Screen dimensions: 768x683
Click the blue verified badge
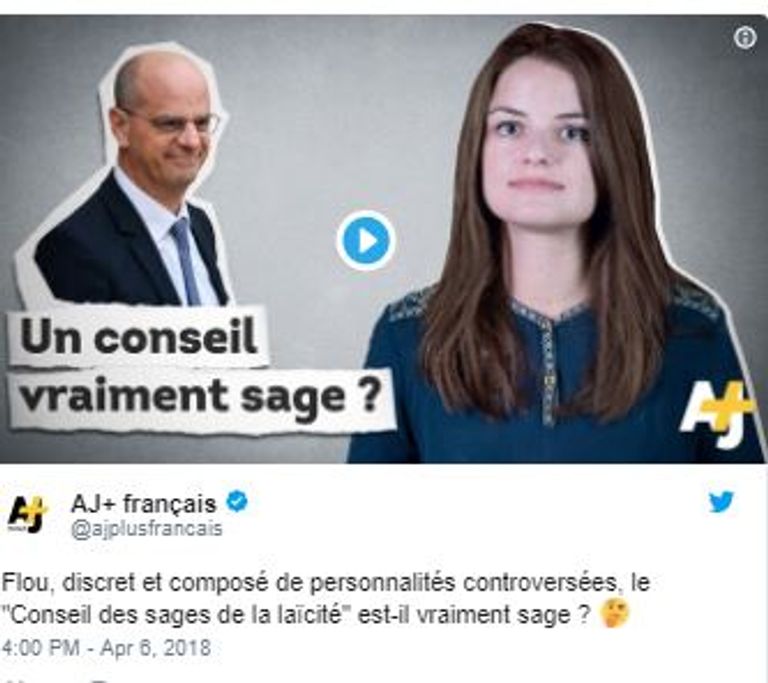(x=237, y=502)
